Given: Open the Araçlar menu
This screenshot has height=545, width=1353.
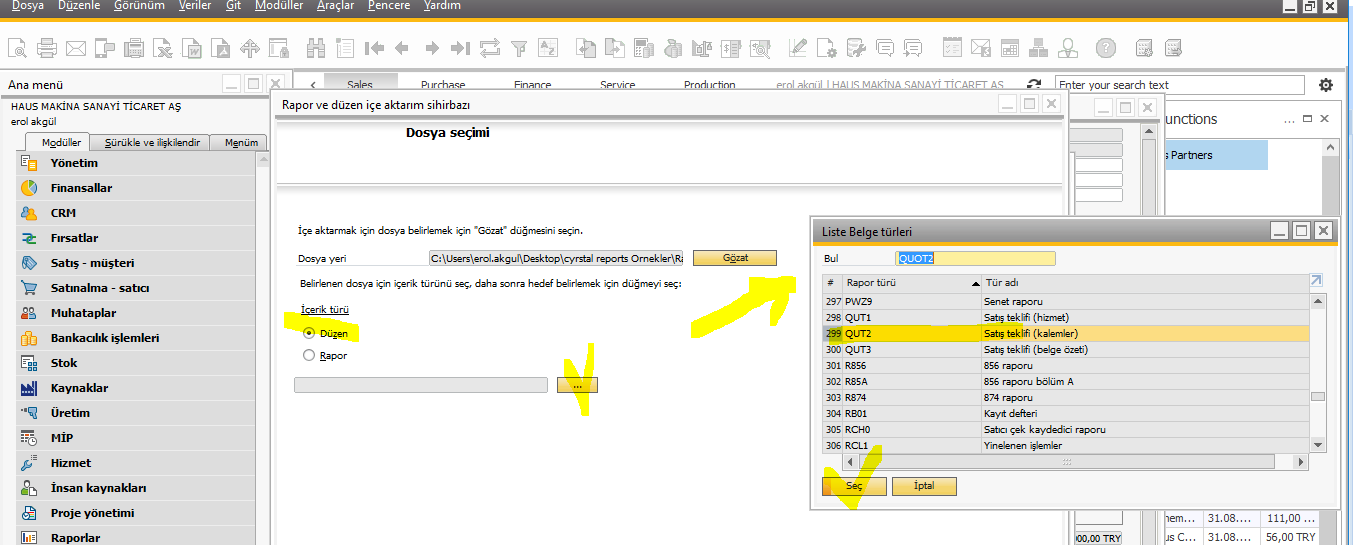Looking at the screenshot, I should [335, 6].
